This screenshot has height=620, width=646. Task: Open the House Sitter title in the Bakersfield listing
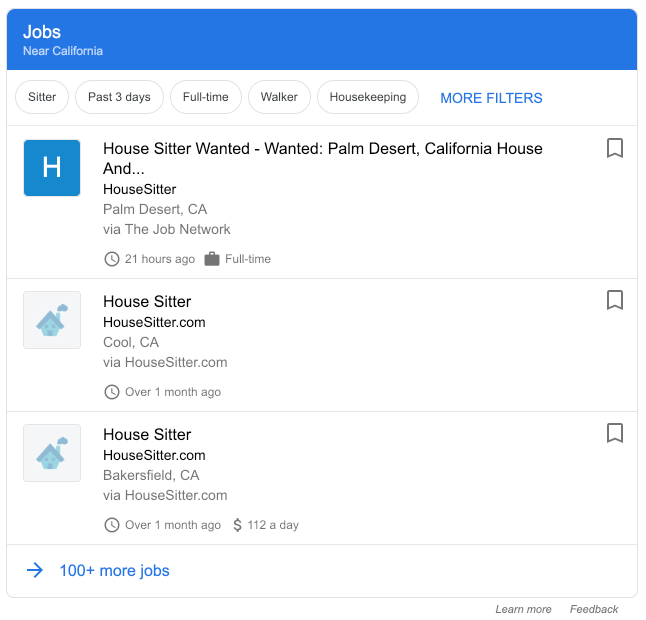147,435
